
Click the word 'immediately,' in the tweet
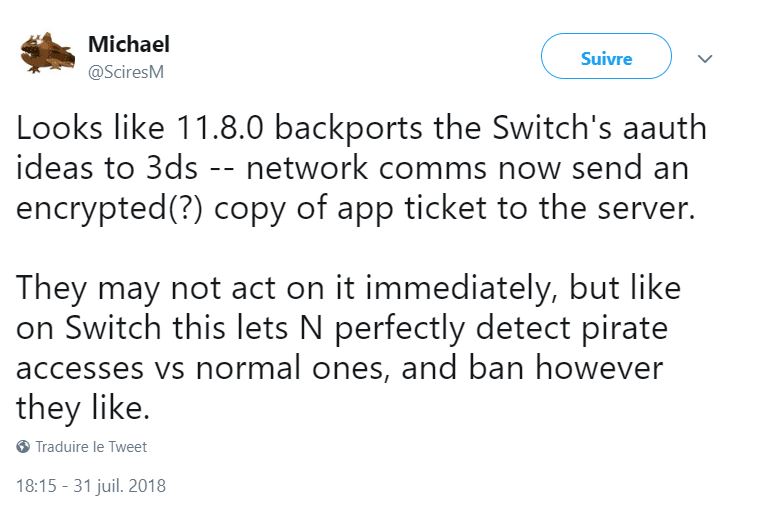459,288
